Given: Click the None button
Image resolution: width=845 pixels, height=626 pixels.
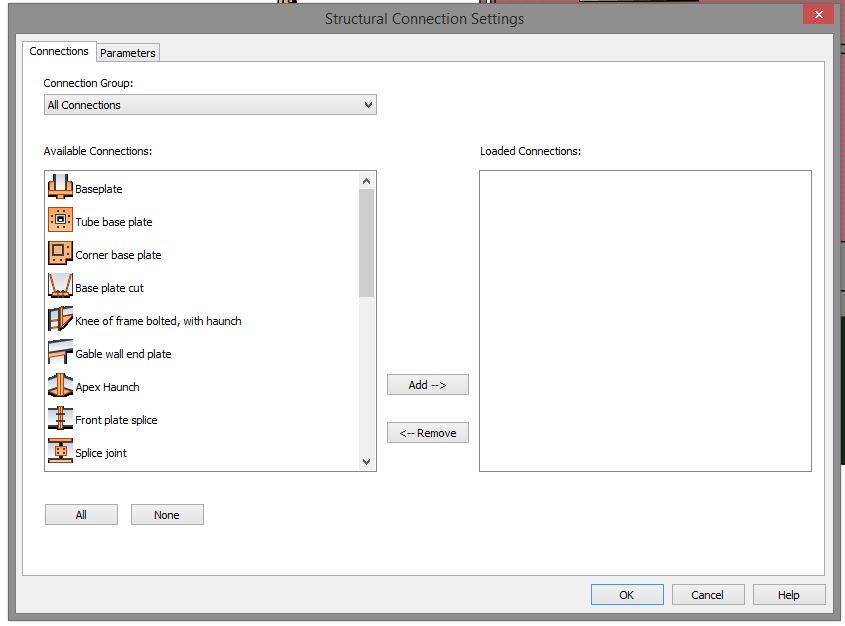Looking at the screenshot, I should (x=167, y=514).
